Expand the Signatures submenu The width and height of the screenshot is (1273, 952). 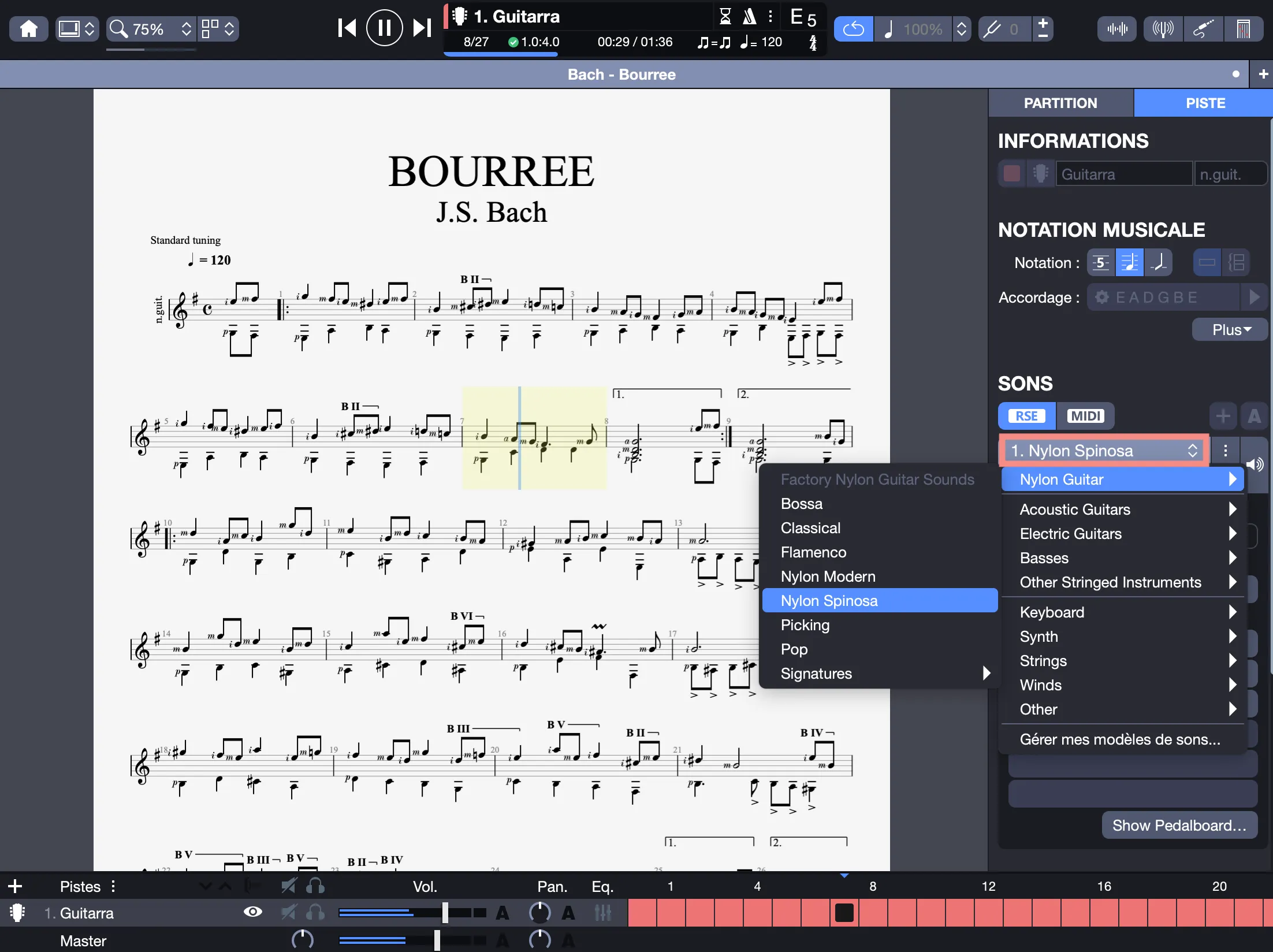click(x=880, y=674)
